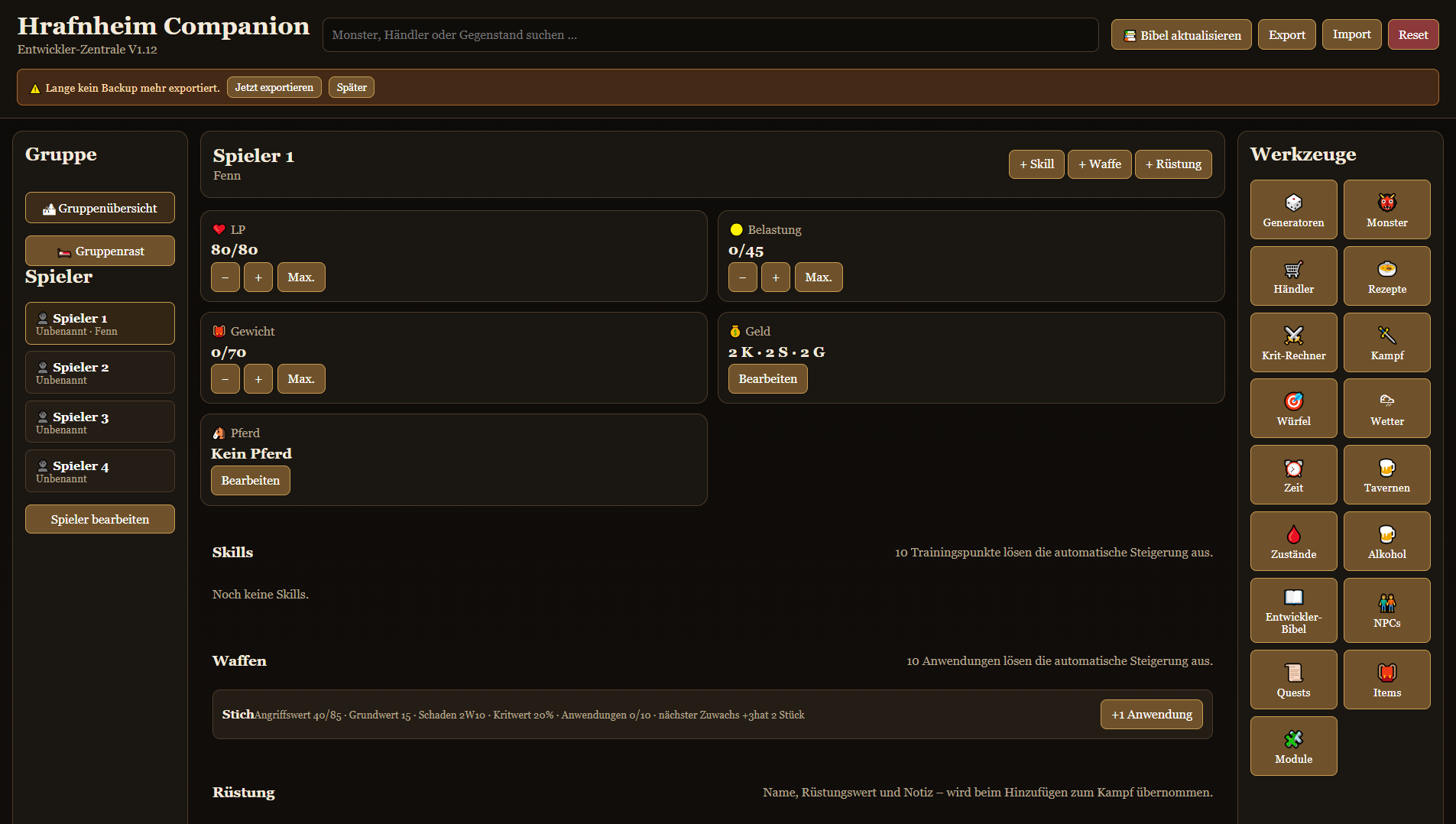Set Gewicht to Max.
The image size is (1456, 824).
coord(301,379)
